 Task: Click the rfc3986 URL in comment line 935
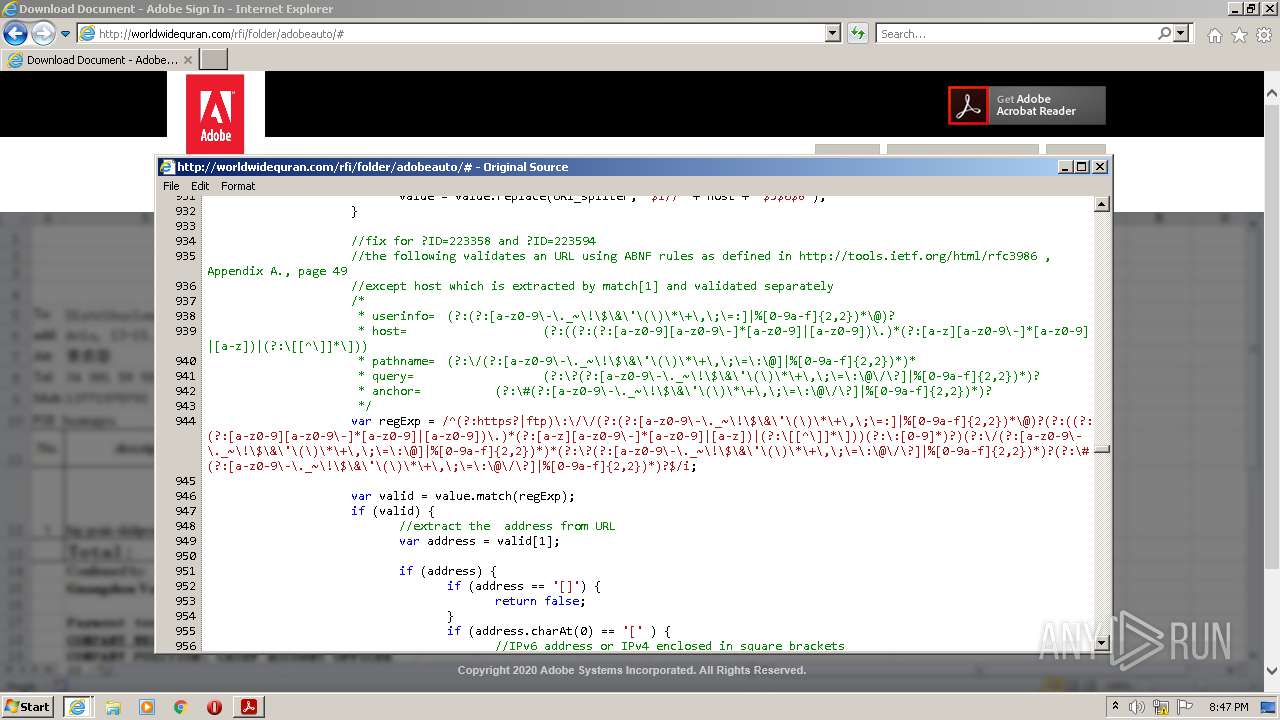click(x=918, y=256)
